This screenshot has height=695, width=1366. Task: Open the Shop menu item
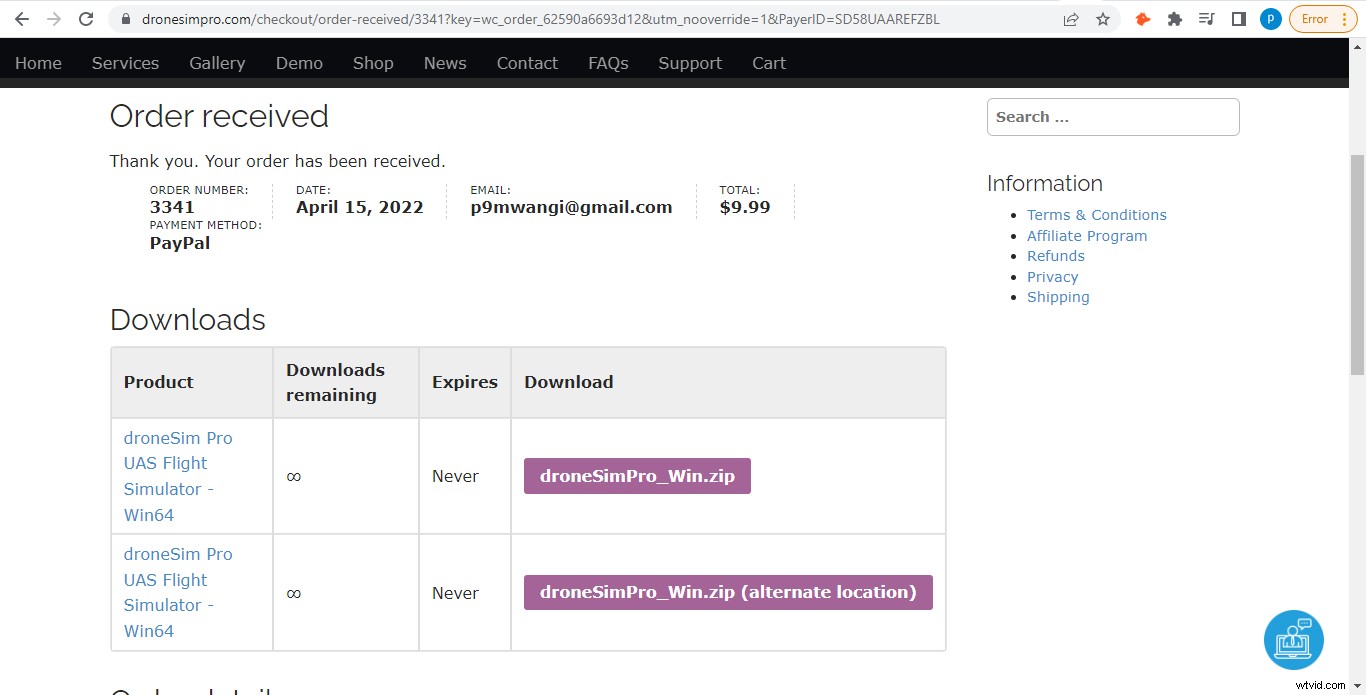(373, 63)
